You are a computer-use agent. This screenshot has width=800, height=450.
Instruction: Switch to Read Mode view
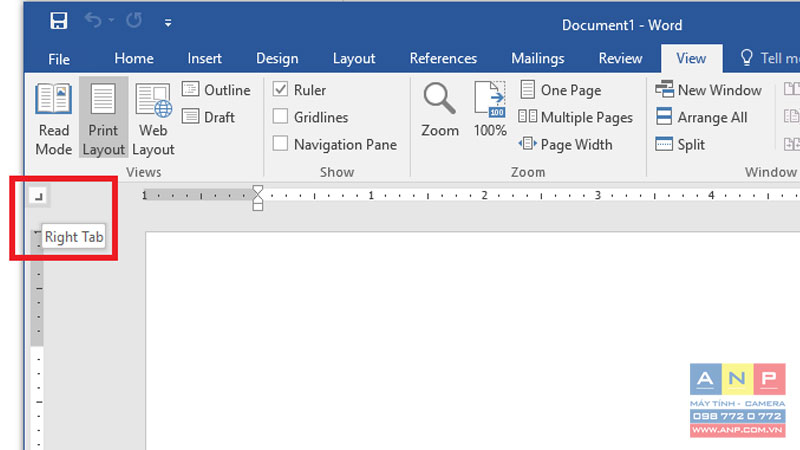(x=54, y=118)
